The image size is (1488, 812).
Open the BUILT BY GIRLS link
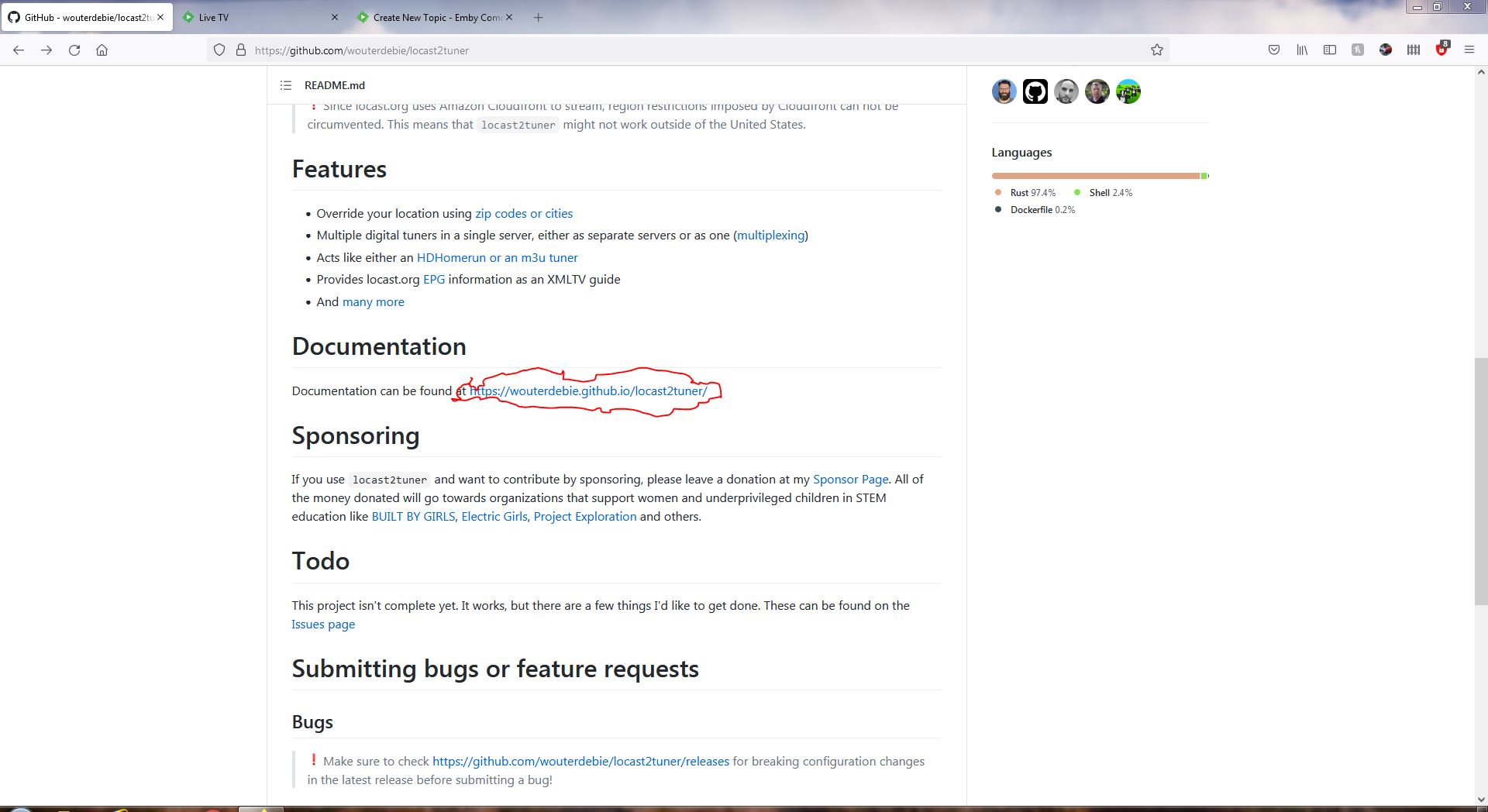pyautogui.click(x=413, y=517)
